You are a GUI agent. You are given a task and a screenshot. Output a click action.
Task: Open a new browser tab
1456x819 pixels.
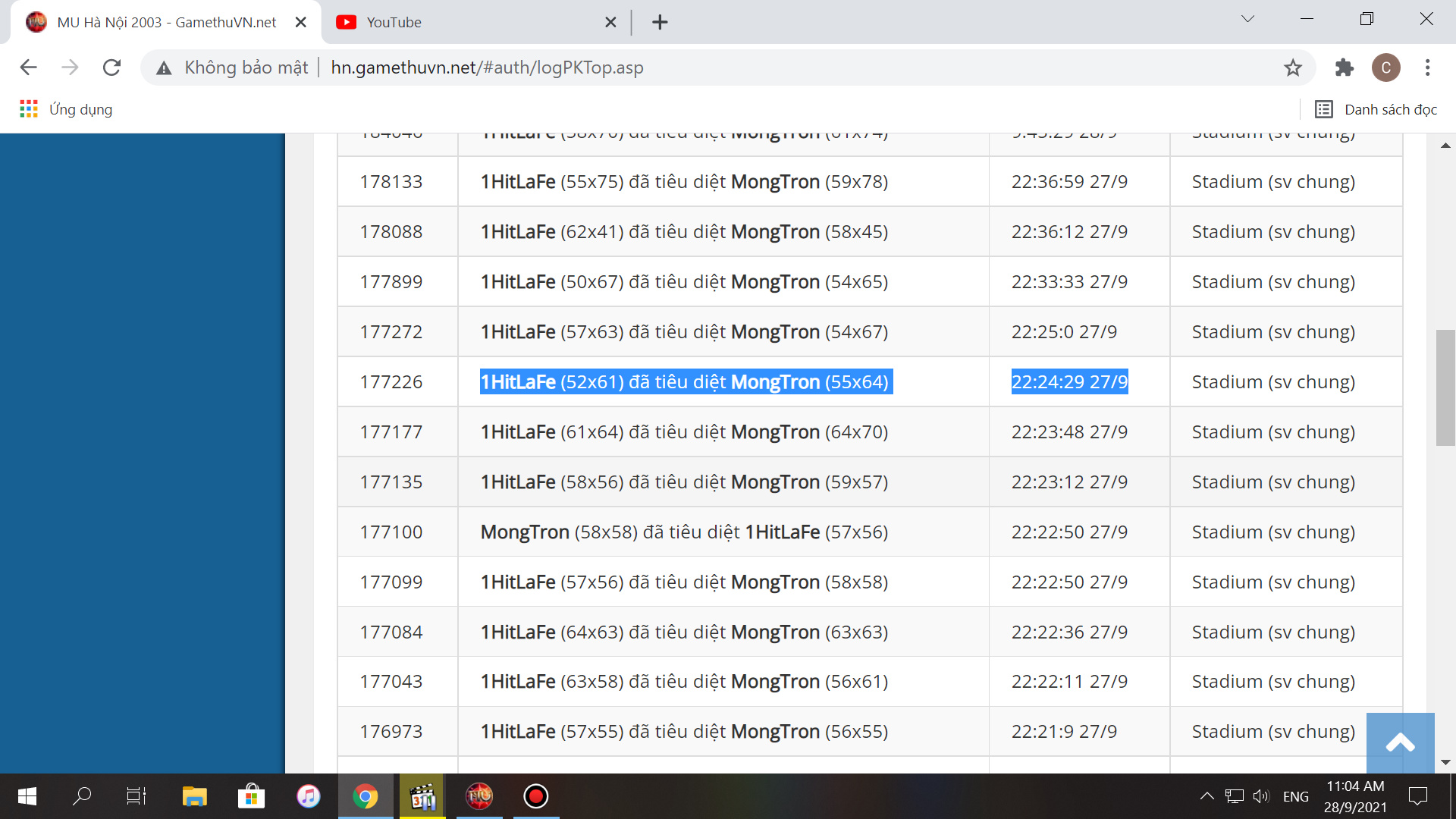(660, 22)
